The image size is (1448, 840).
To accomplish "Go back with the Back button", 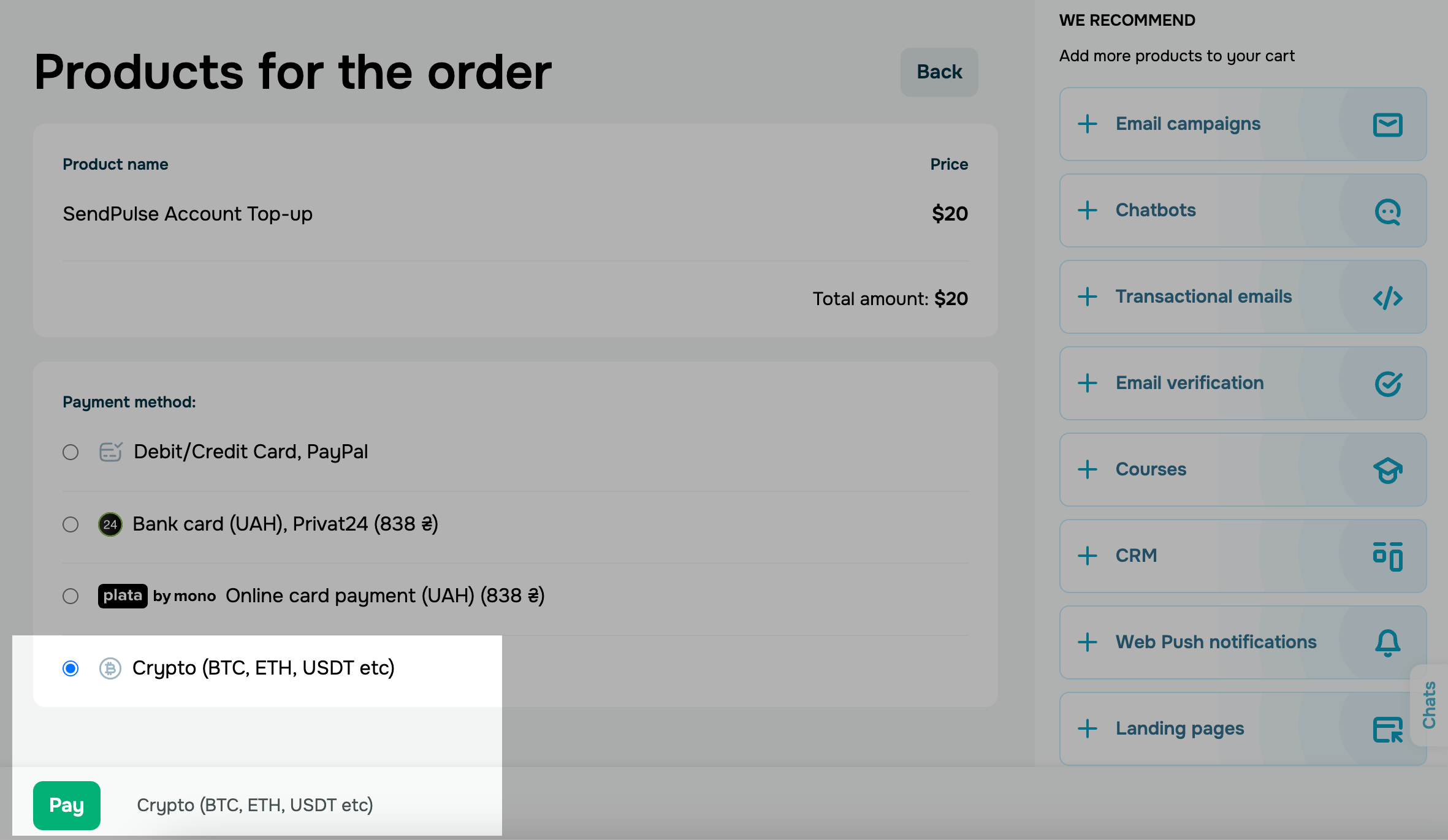I will (x=939, y=72).
